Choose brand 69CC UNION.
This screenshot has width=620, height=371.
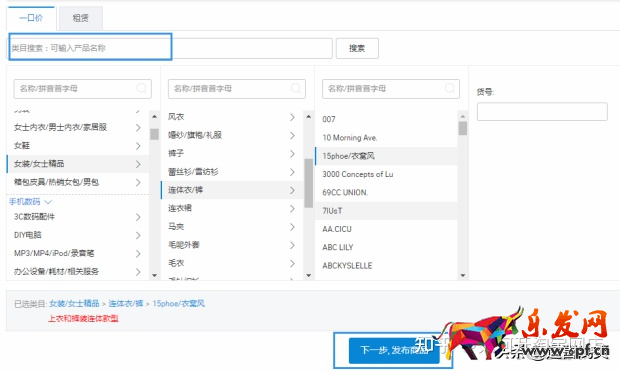click(386, 193)
